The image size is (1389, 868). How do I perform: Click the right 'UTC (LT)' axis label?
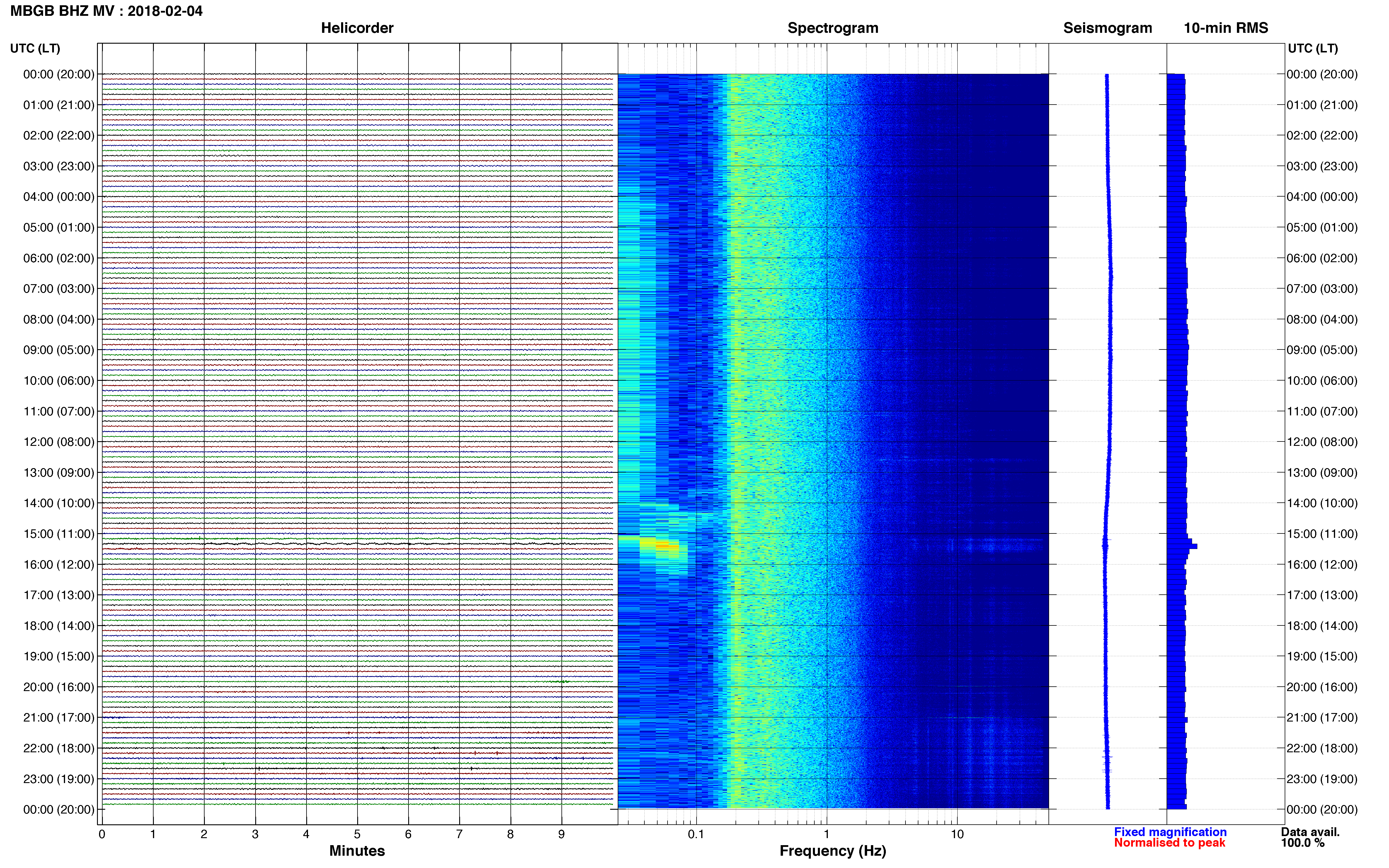[x=1313, y=48]
